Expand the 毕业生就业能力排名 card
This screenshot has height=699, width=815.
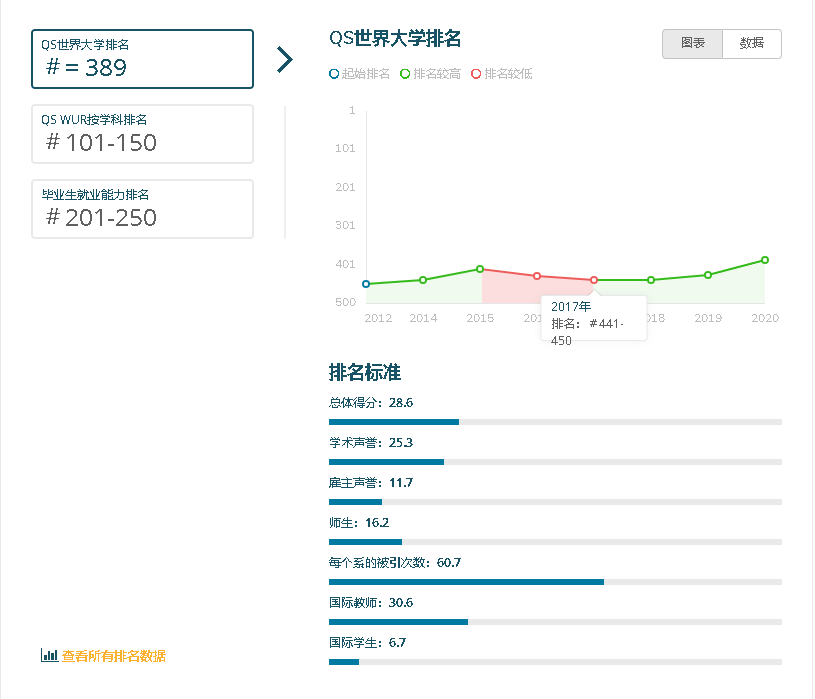coord(142,208)
